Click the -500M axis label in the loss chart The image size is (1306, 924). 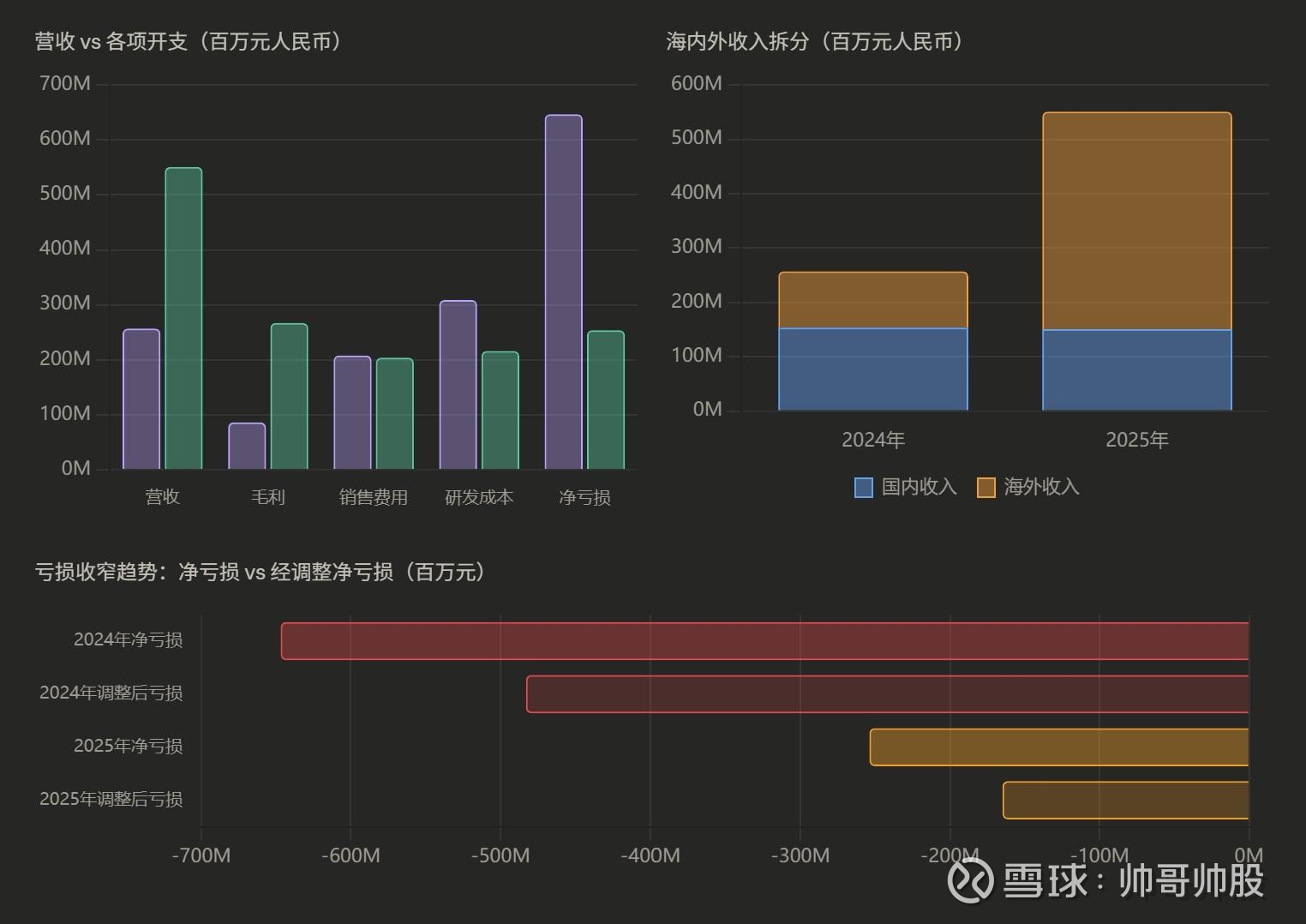500,855
